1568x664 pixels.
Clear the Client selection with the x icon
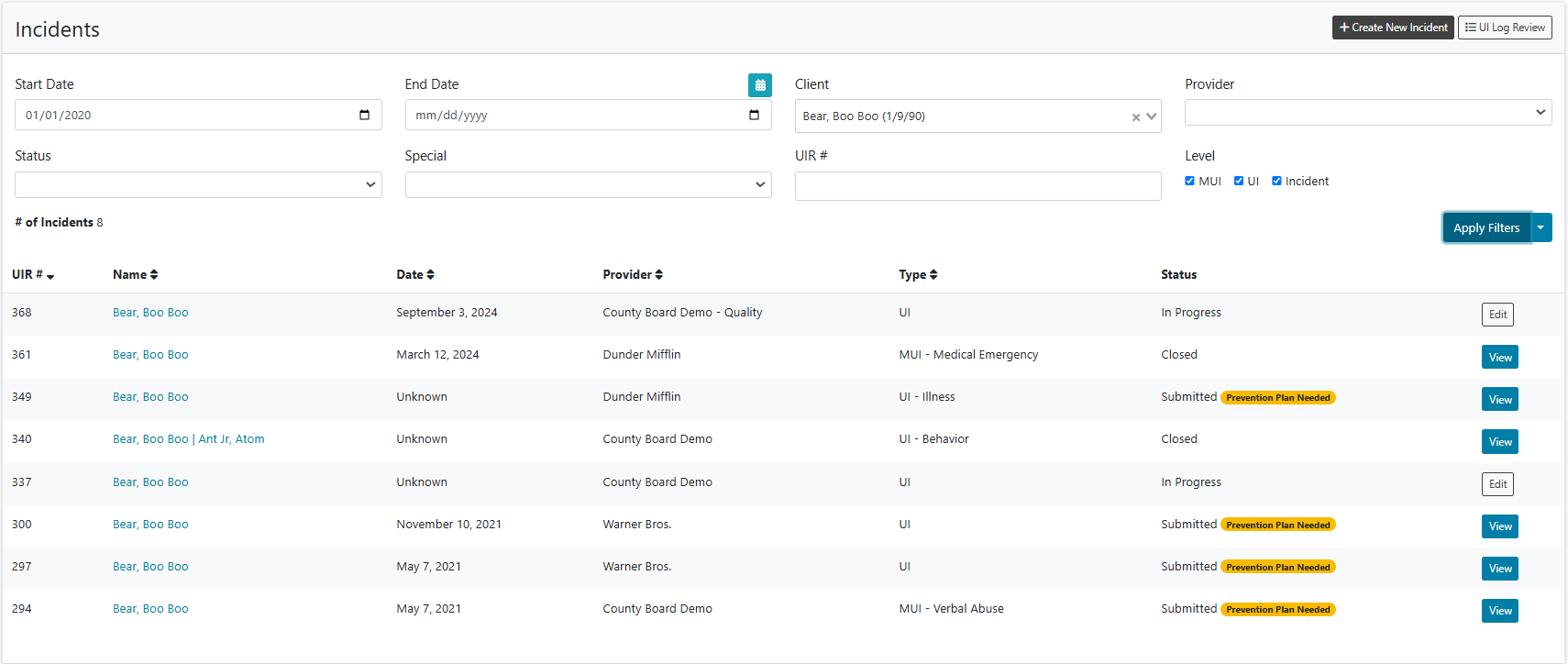pyautogui.click(x=1136, y=117)
